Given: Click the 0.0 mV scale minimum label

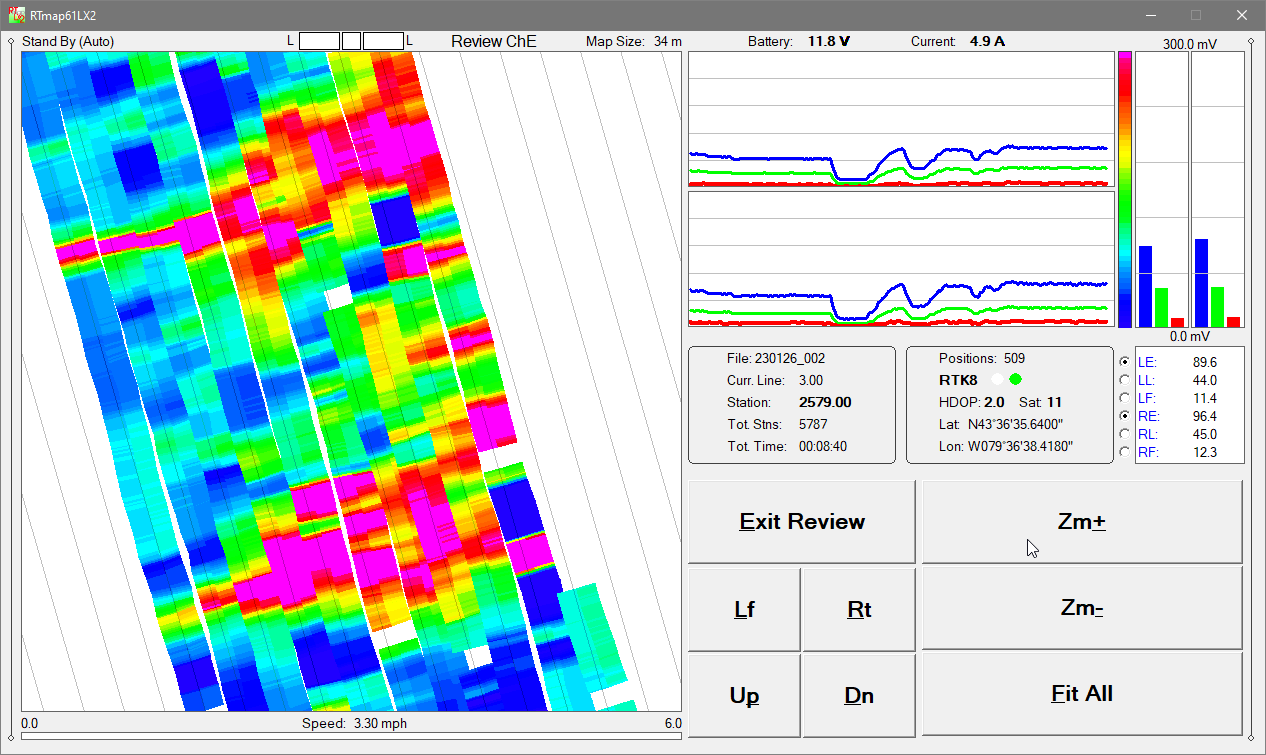Looking at the screenshot, I should click(x=1190, y=336).
